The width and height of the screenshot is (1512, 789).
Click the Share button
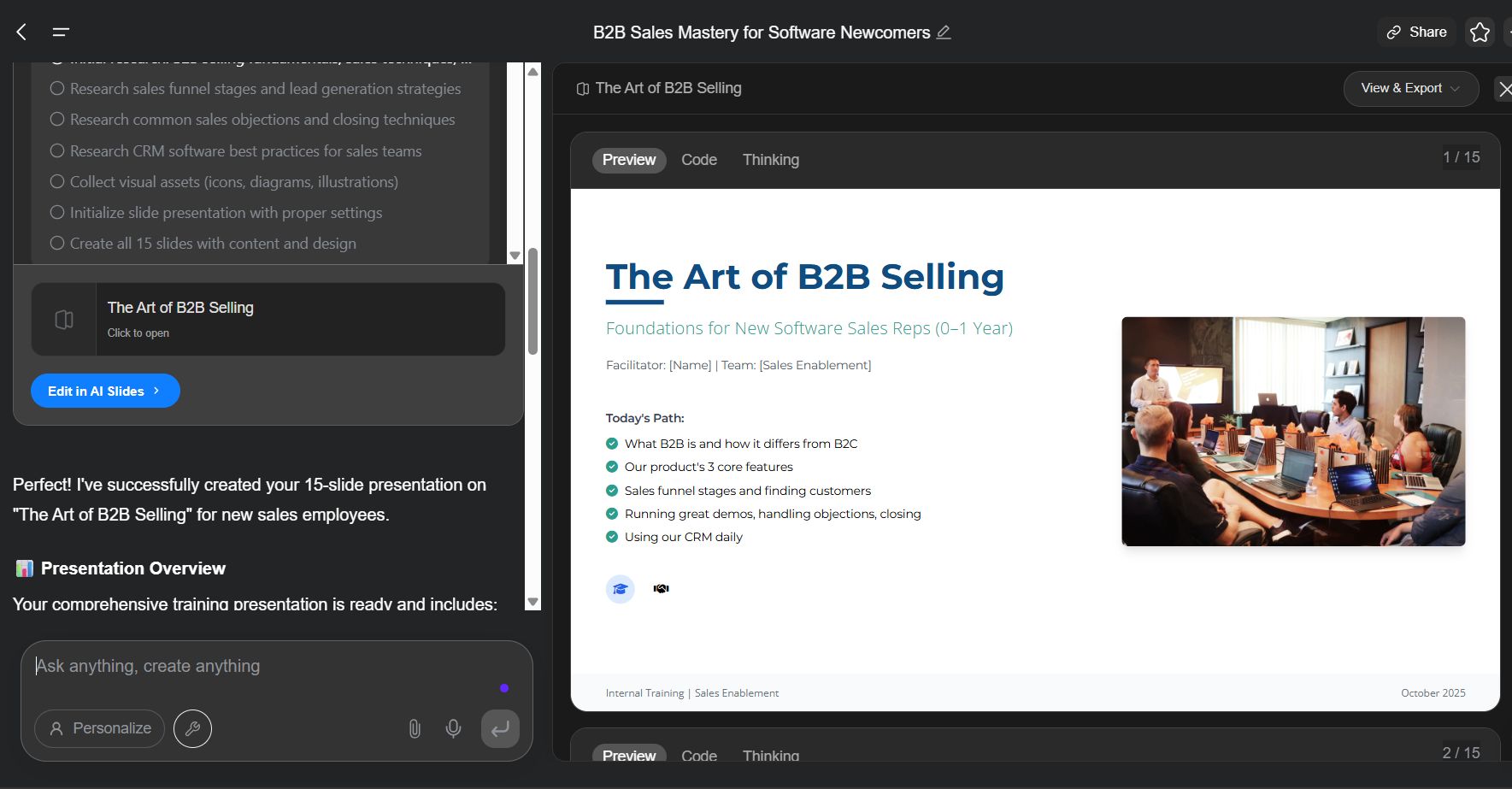(x=1416, y=32)
